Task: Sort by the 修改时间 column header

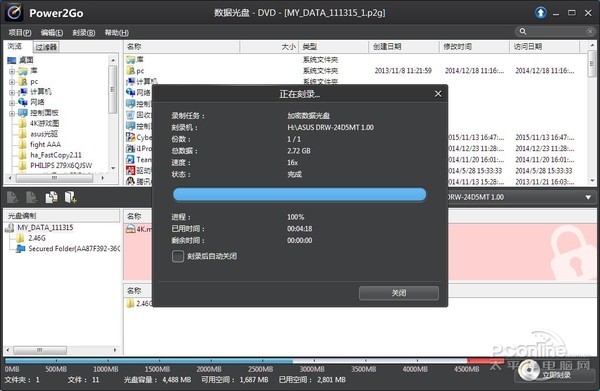Action: [x=474, y=47]
